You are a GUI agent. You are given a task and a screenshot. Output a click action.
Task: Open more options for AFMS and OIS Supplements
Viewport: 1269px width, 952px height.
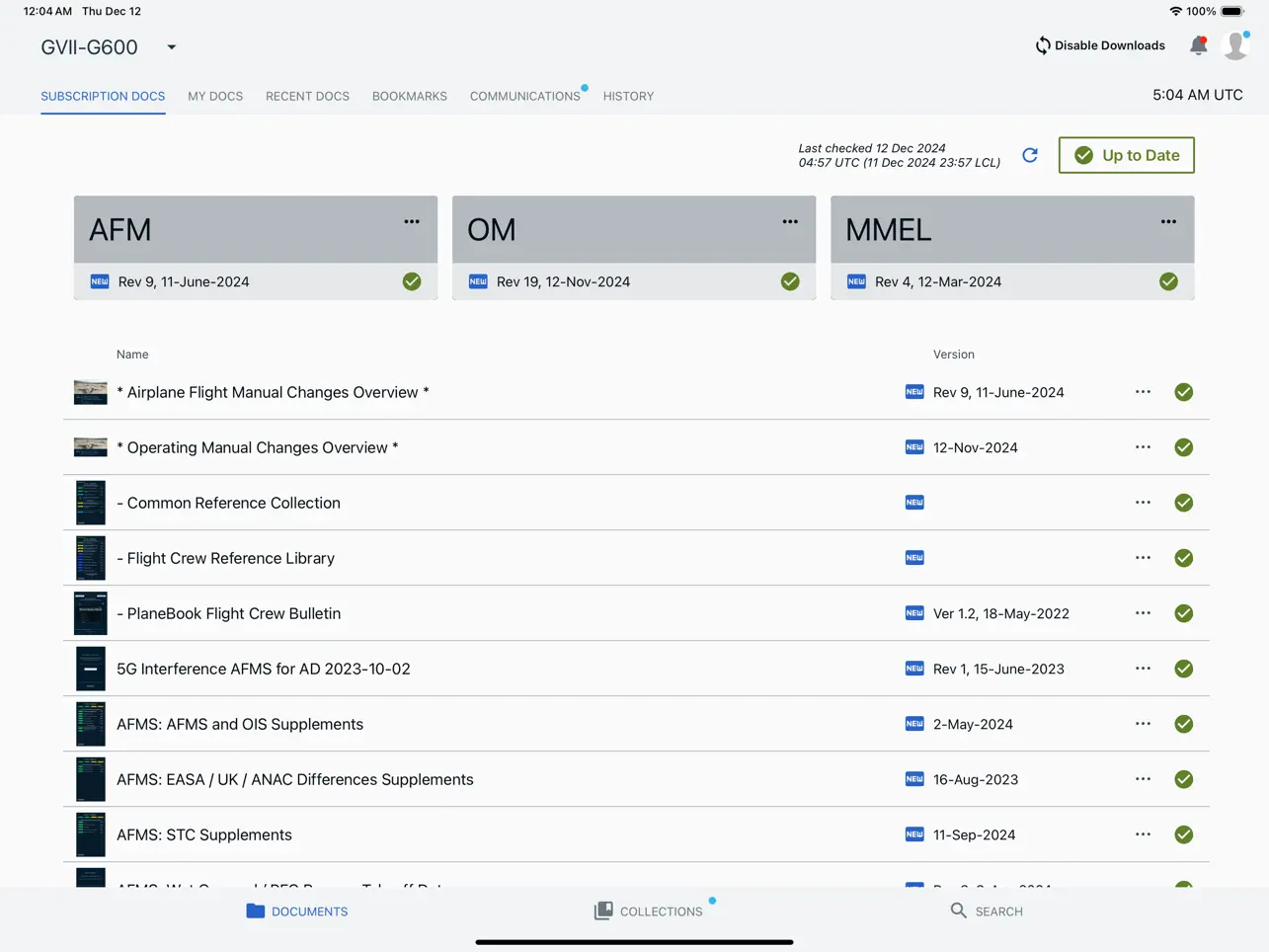1143,724
